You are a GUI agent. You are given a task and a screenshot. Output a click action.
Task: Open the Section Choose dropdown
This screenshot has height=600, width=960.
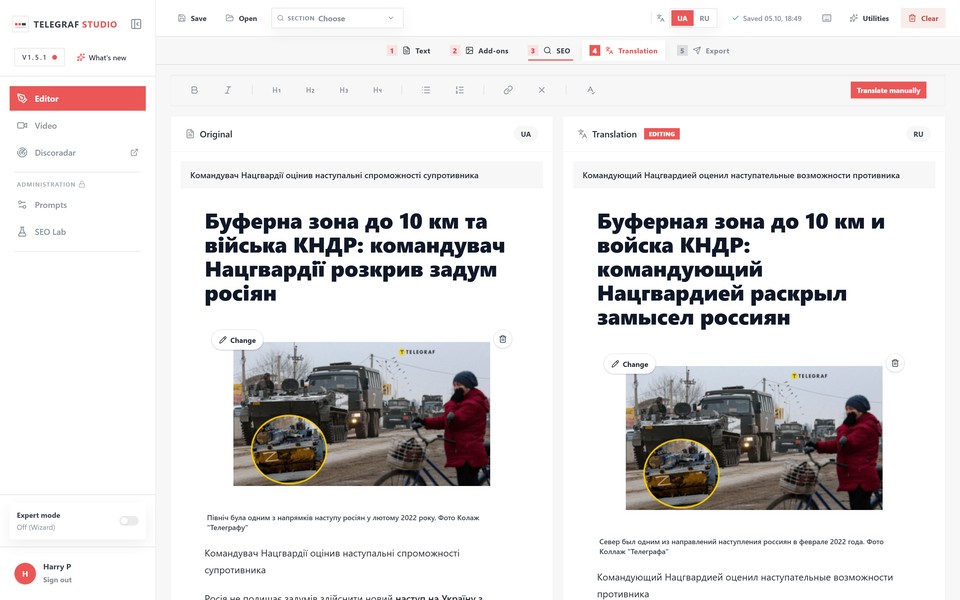point(337,18)
